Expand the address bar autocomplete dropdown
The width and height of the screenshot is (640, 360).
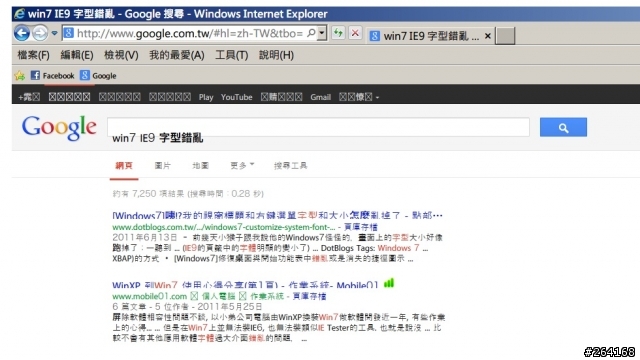tap(322, 33)
